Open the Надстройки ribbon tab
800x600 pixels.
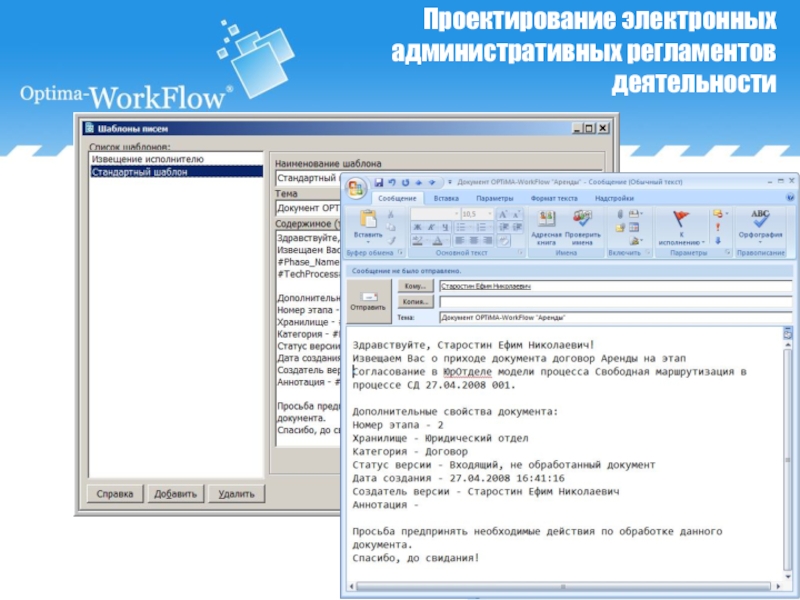(x=614, y=198)
